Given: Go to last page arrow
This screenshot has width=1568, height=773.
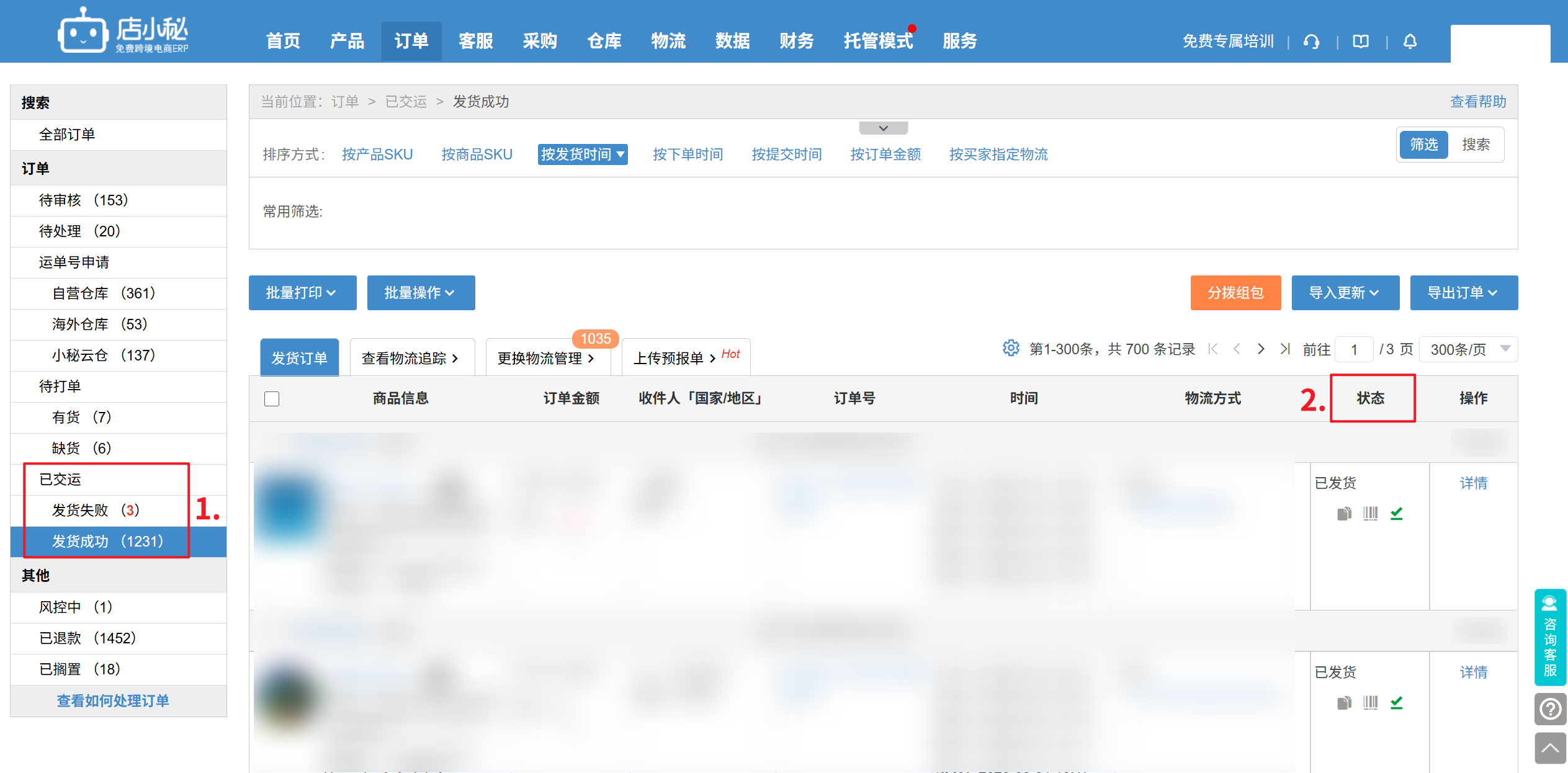Looking at the screenshot, I should (1285, 349).
